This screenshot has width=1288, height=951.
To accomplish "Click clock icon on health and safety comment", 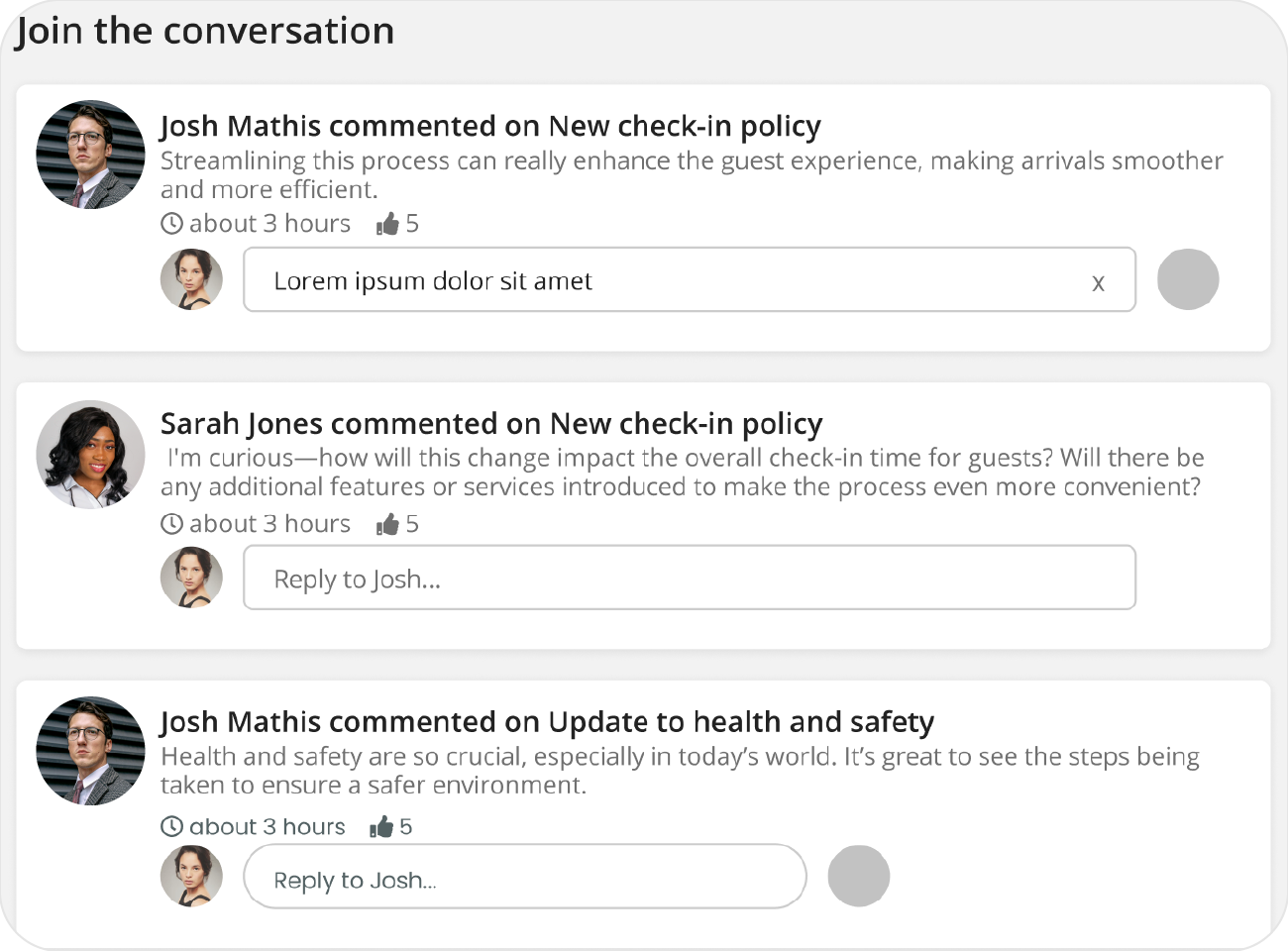I will (x=172, y=826).
